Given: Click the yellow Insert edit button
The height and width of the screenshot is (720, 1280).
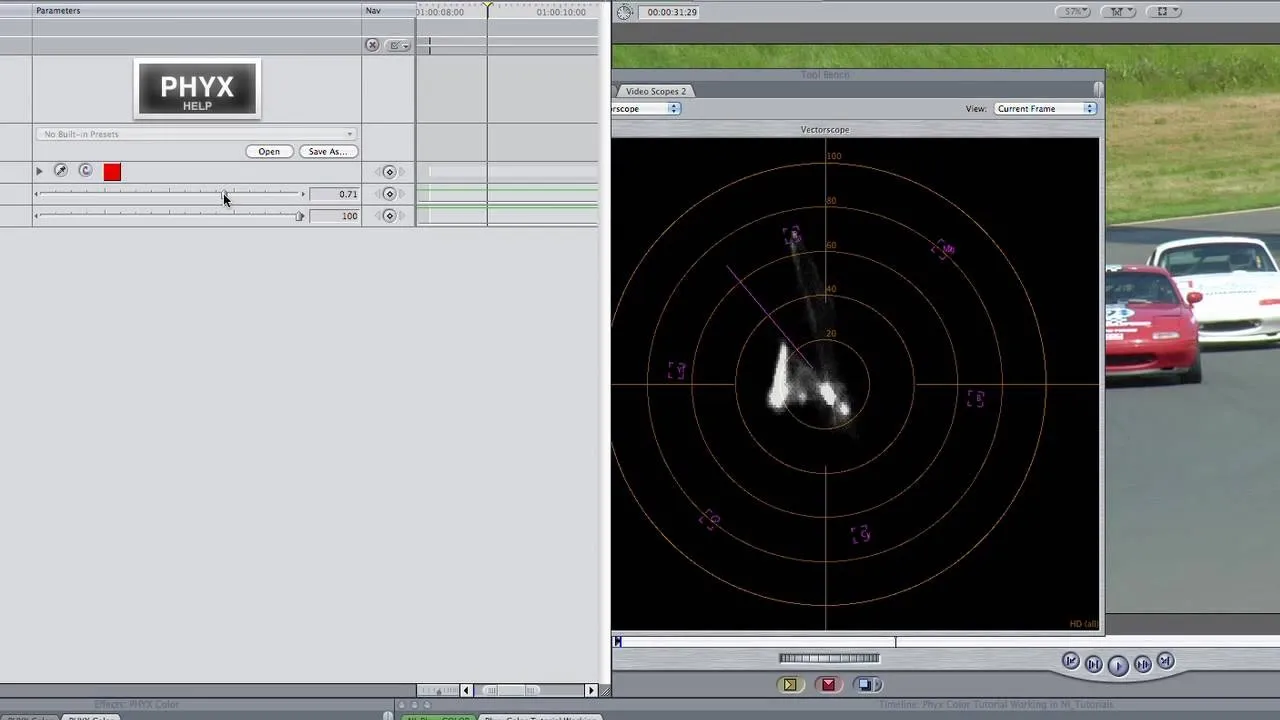Looking at the screenshot, I should click(x=790, y=685).
